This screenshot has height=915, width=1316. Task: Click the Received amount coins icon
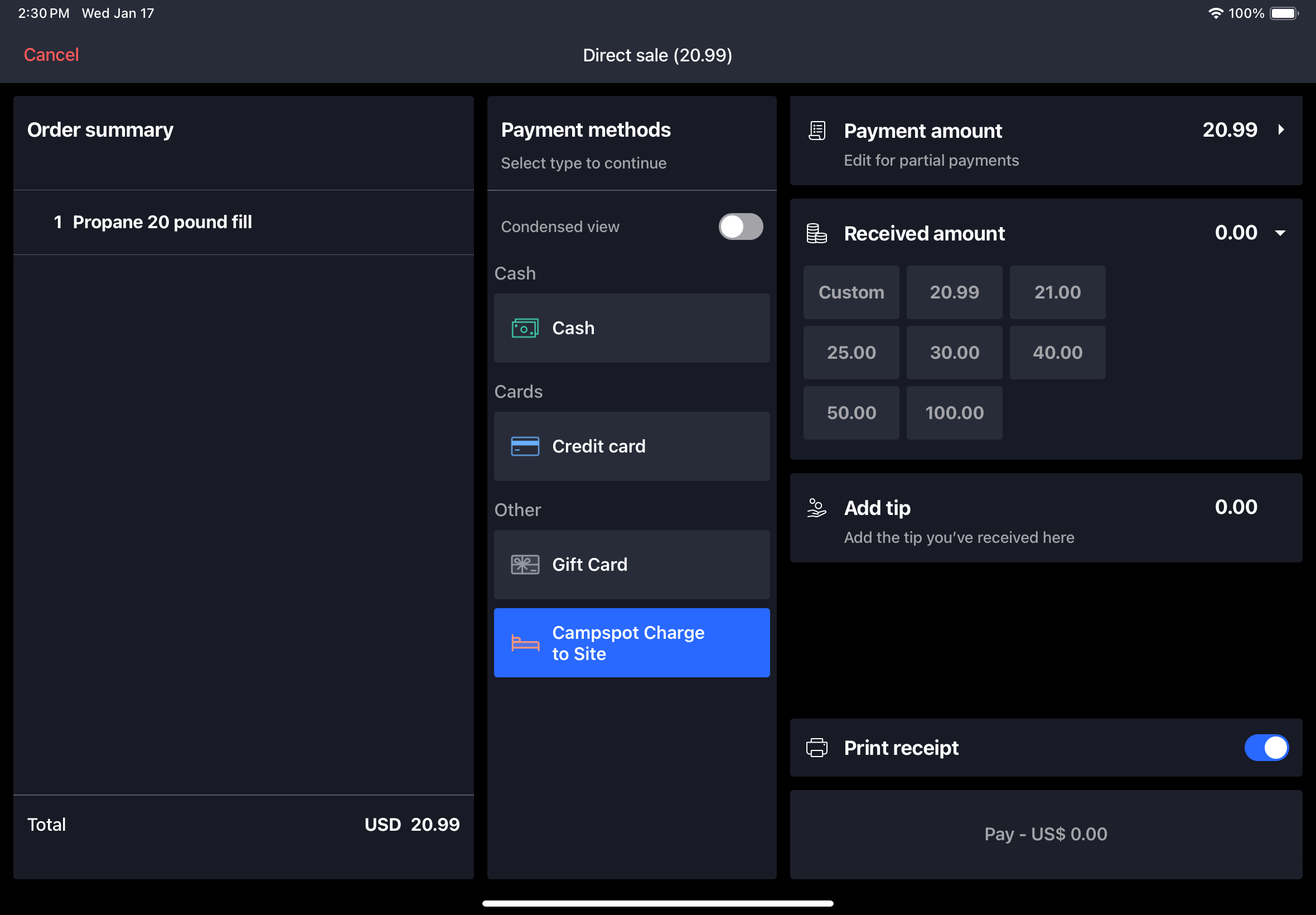[816, 233]
